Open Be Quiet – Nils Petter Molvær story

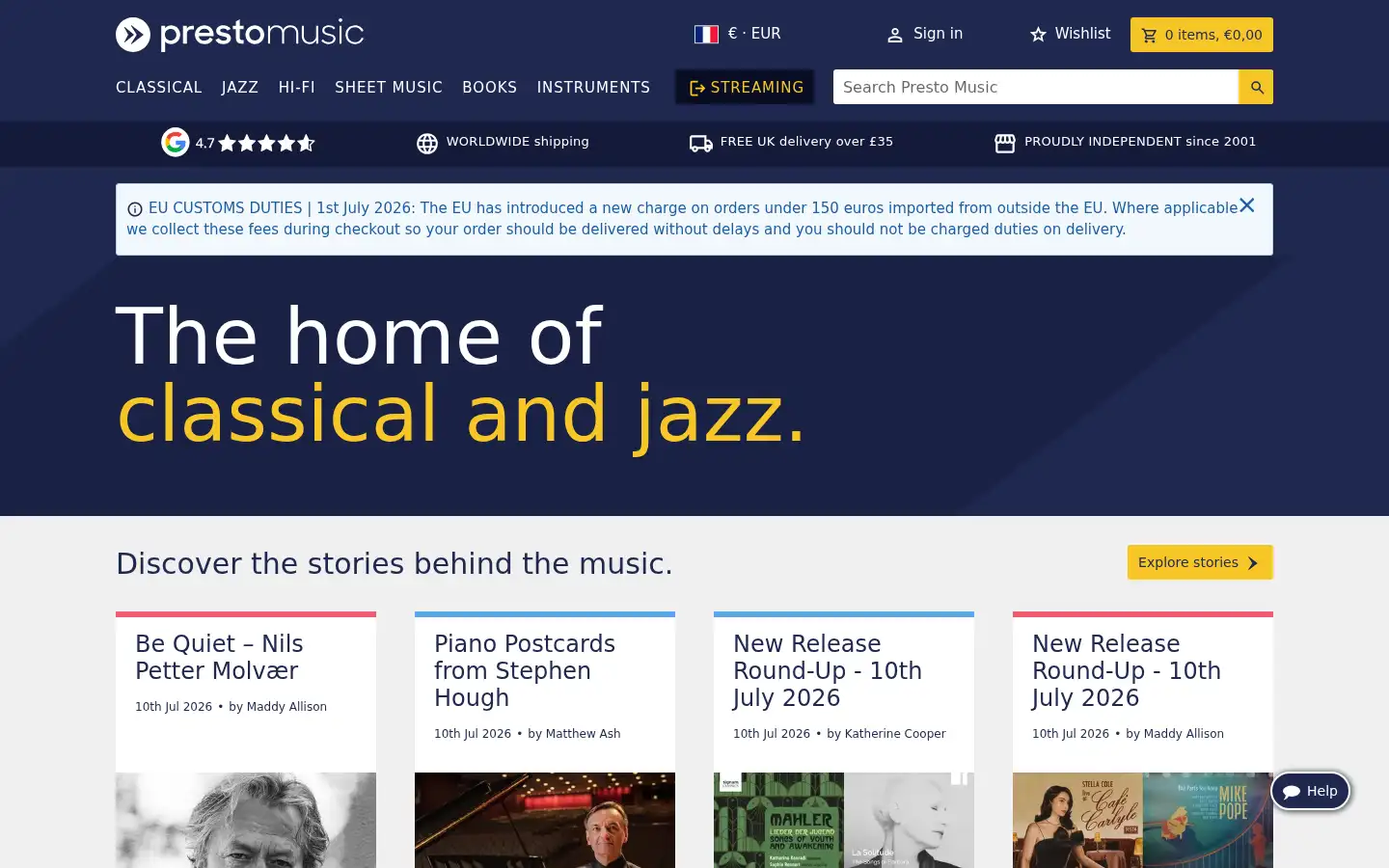219,657
